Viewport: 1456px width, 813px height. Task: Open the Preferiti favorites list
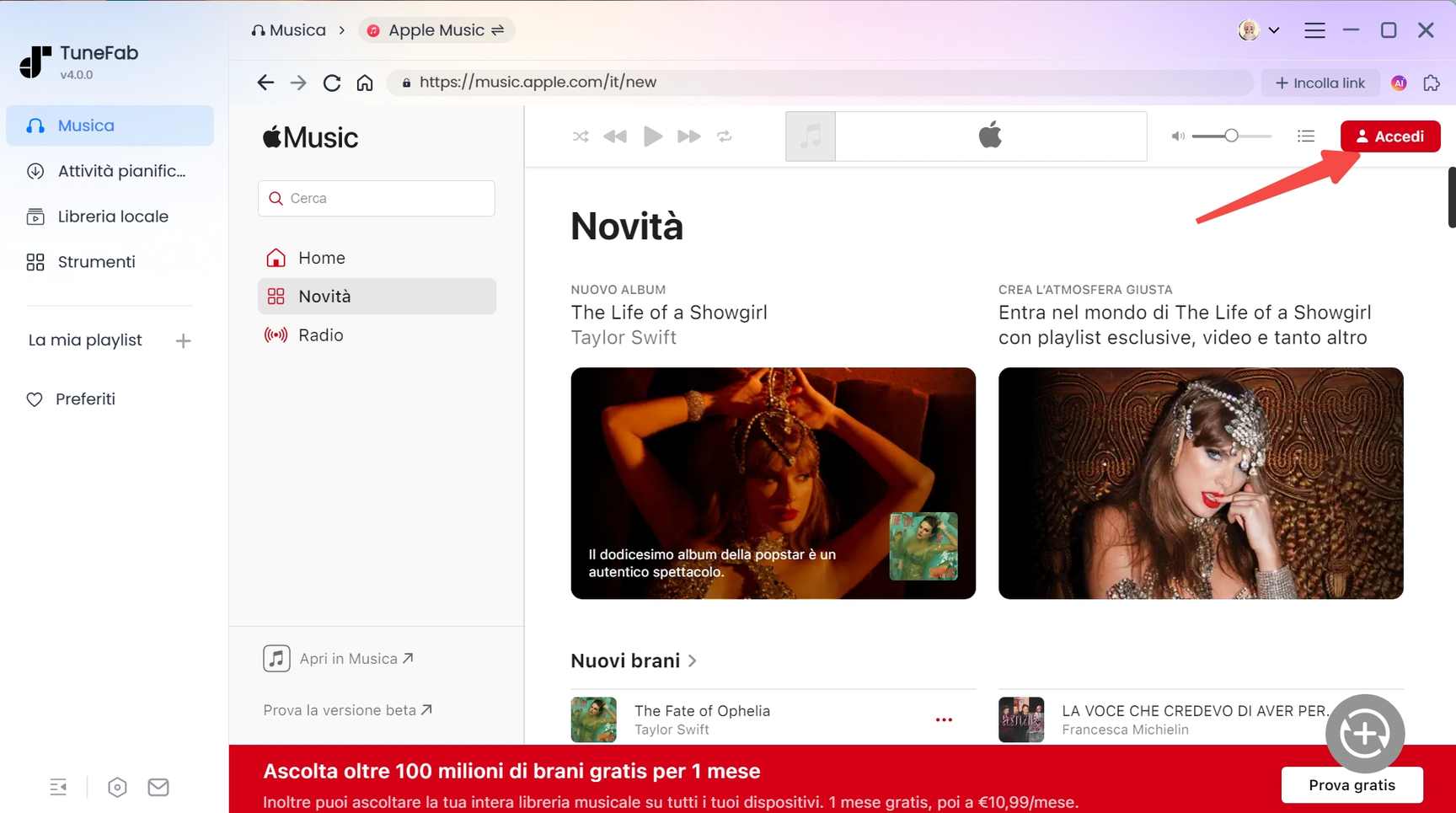point(85,398)
